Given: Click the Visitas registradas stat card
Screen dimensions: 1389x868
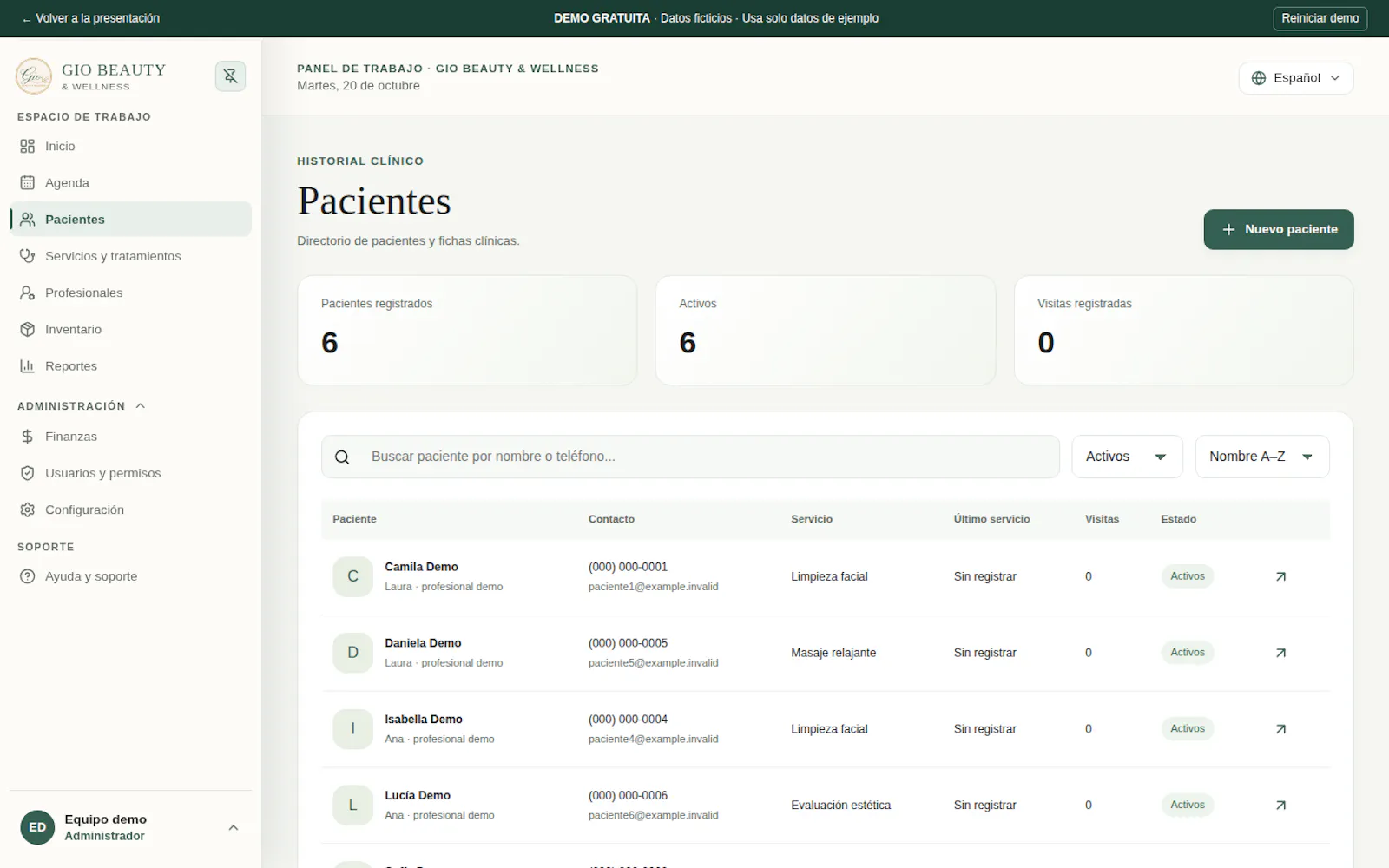Looking at the screenshot, I should click(x=1184, y=331).
